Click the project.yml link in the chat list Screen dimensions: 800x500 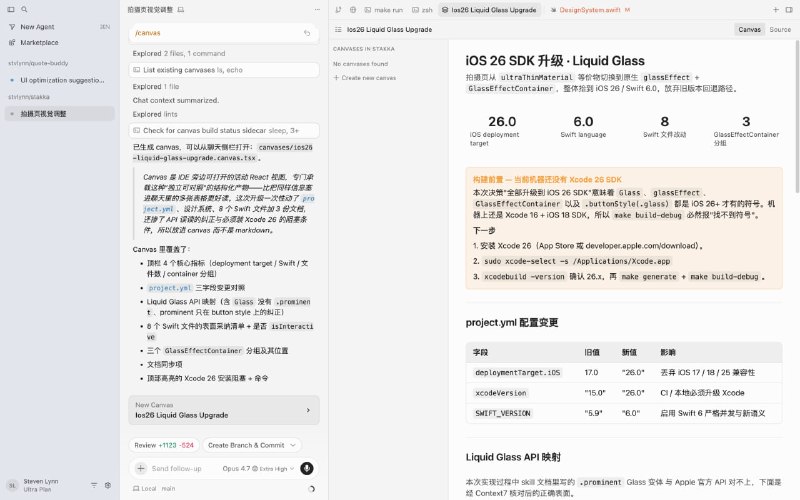click(x=170, y=288)
